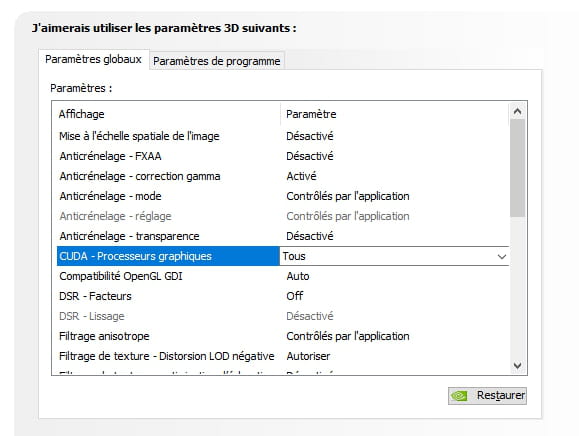Click the settings list scrollbar thumb
The height and width of the screenshot is (436, 579).
[x=518, y=168]
